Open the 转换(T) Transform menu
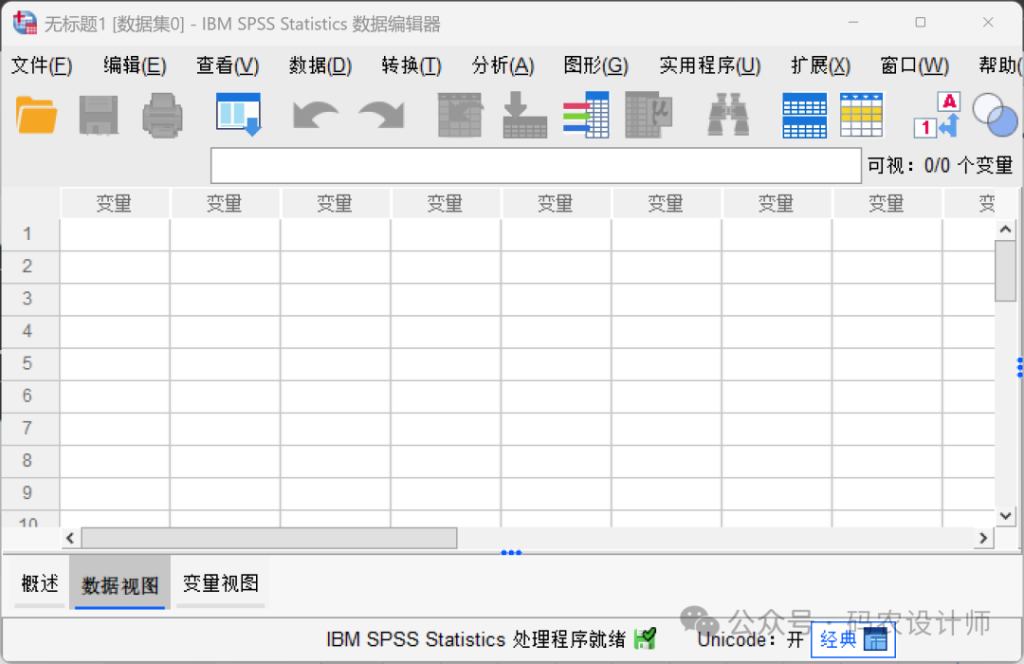Screen dimensions: 1024x664 pyautogui.click(x=411, y=66)
